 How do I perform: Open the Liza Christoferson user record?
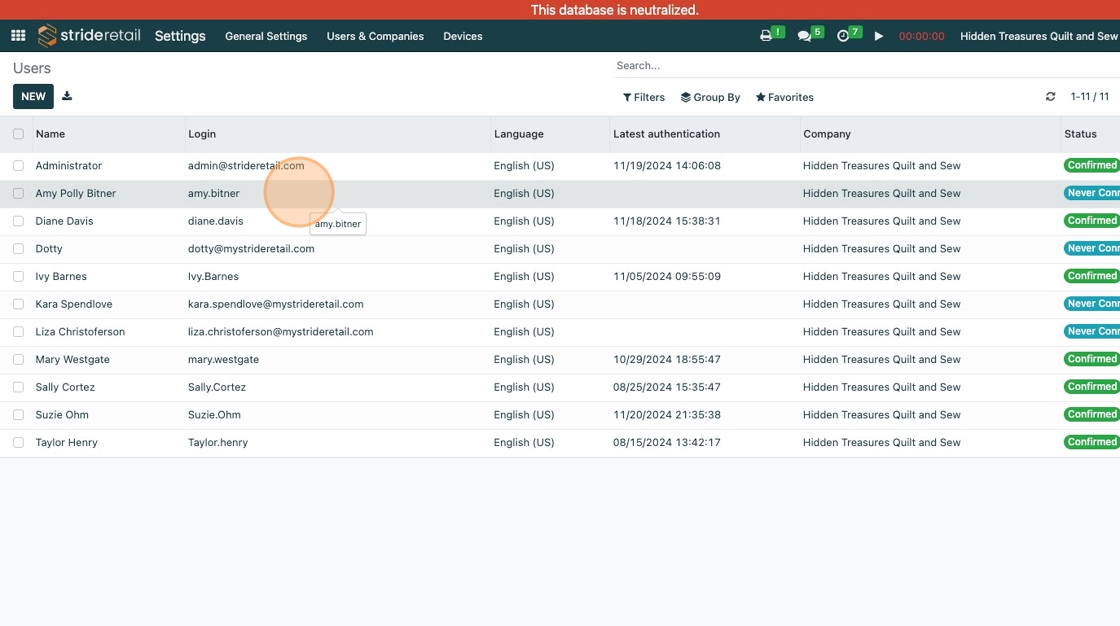(x=80, y=332)
